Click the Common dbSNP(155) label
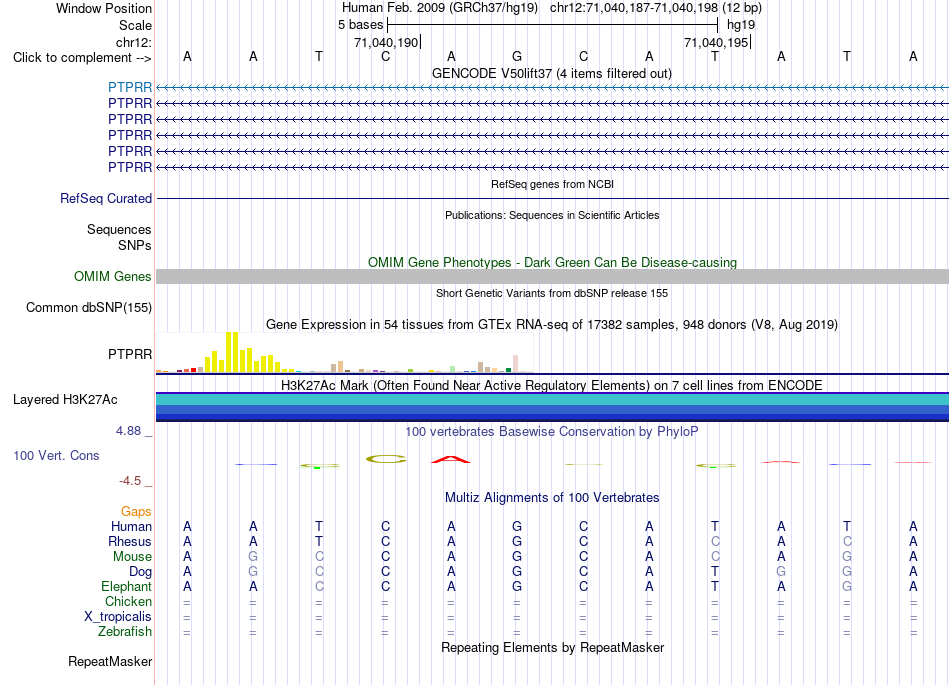Image resolution: width=950 pixels, height=685 pixels. [x=88, y=308]
